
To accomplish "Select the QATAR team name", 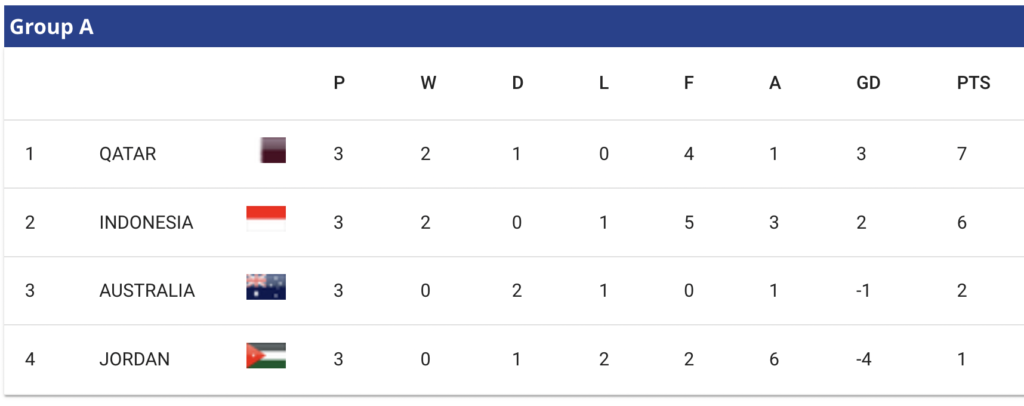I will (127, 155).
